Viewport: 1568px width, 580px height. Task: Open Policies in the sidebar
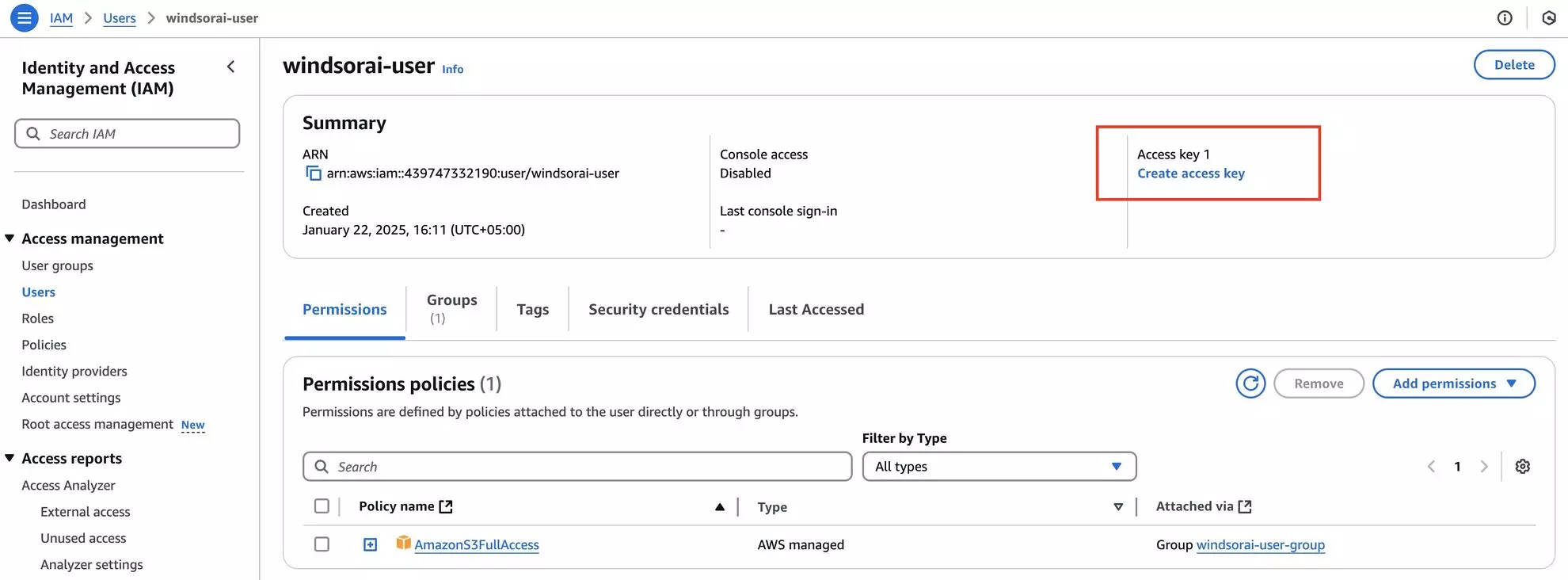tap(44, 345)
